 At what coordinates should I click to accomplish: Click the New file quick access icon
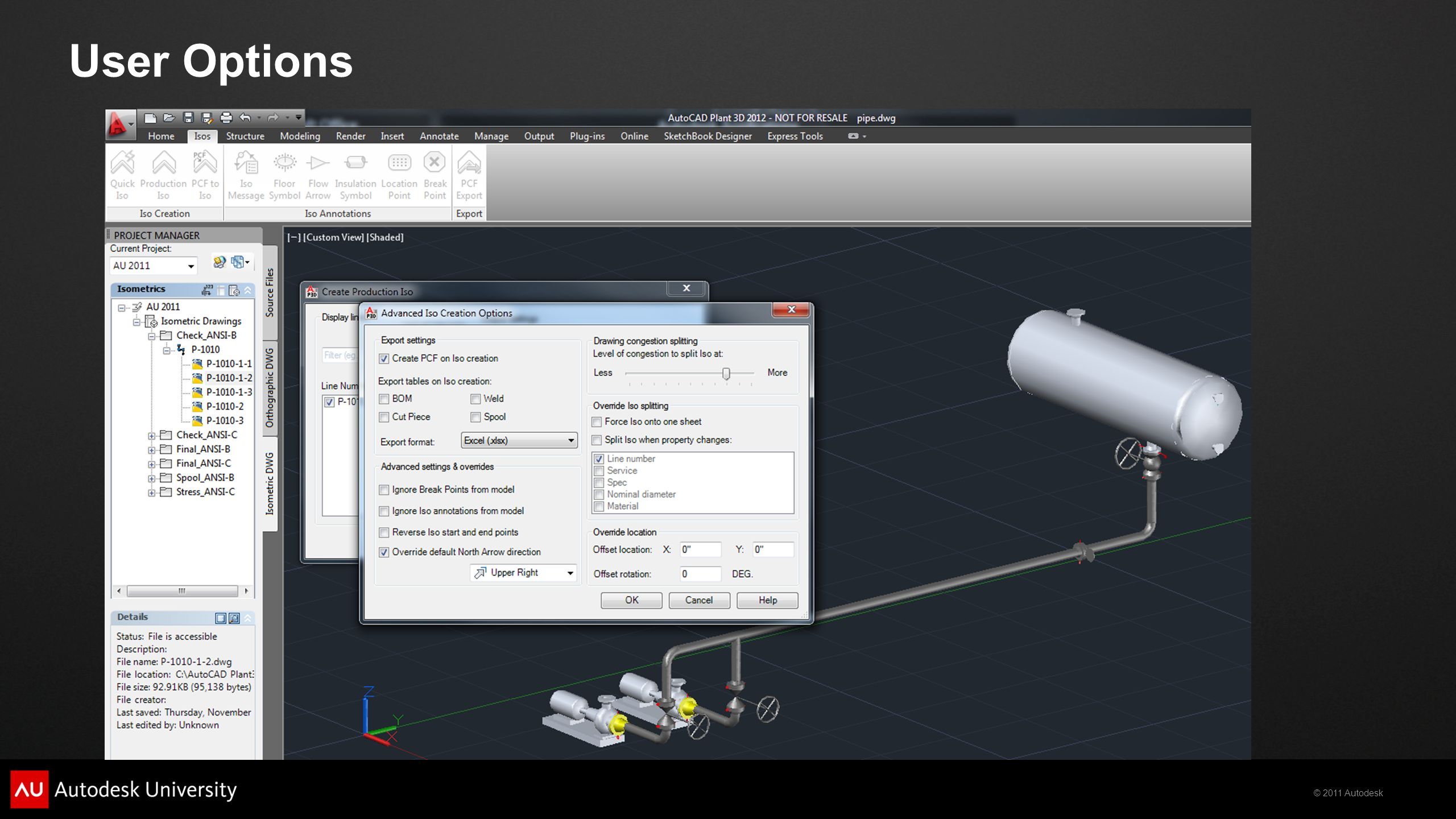click(x=150, y=118)
